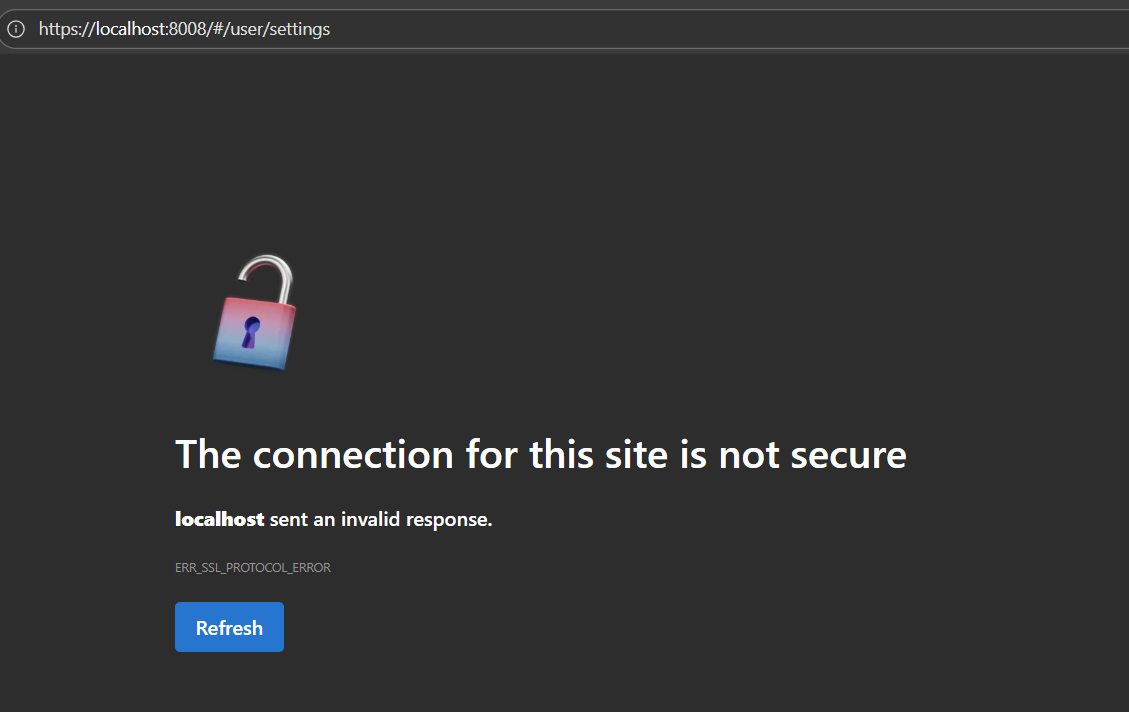Click the word "connection" in the heading

click(353, 455)
